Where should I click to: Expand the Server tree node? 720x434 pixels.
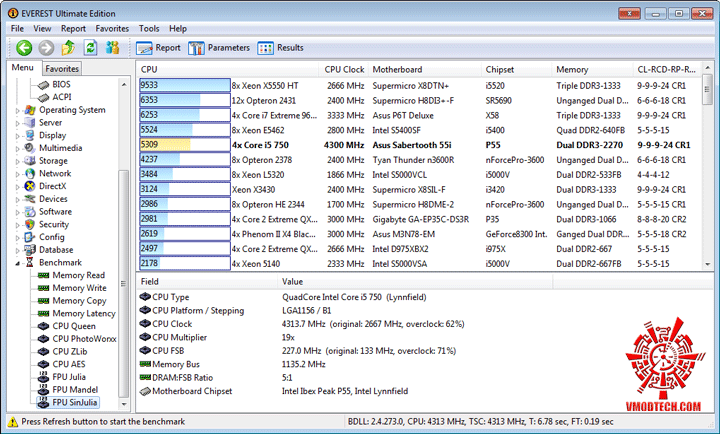pyautogui.click(x=18, y=123)
